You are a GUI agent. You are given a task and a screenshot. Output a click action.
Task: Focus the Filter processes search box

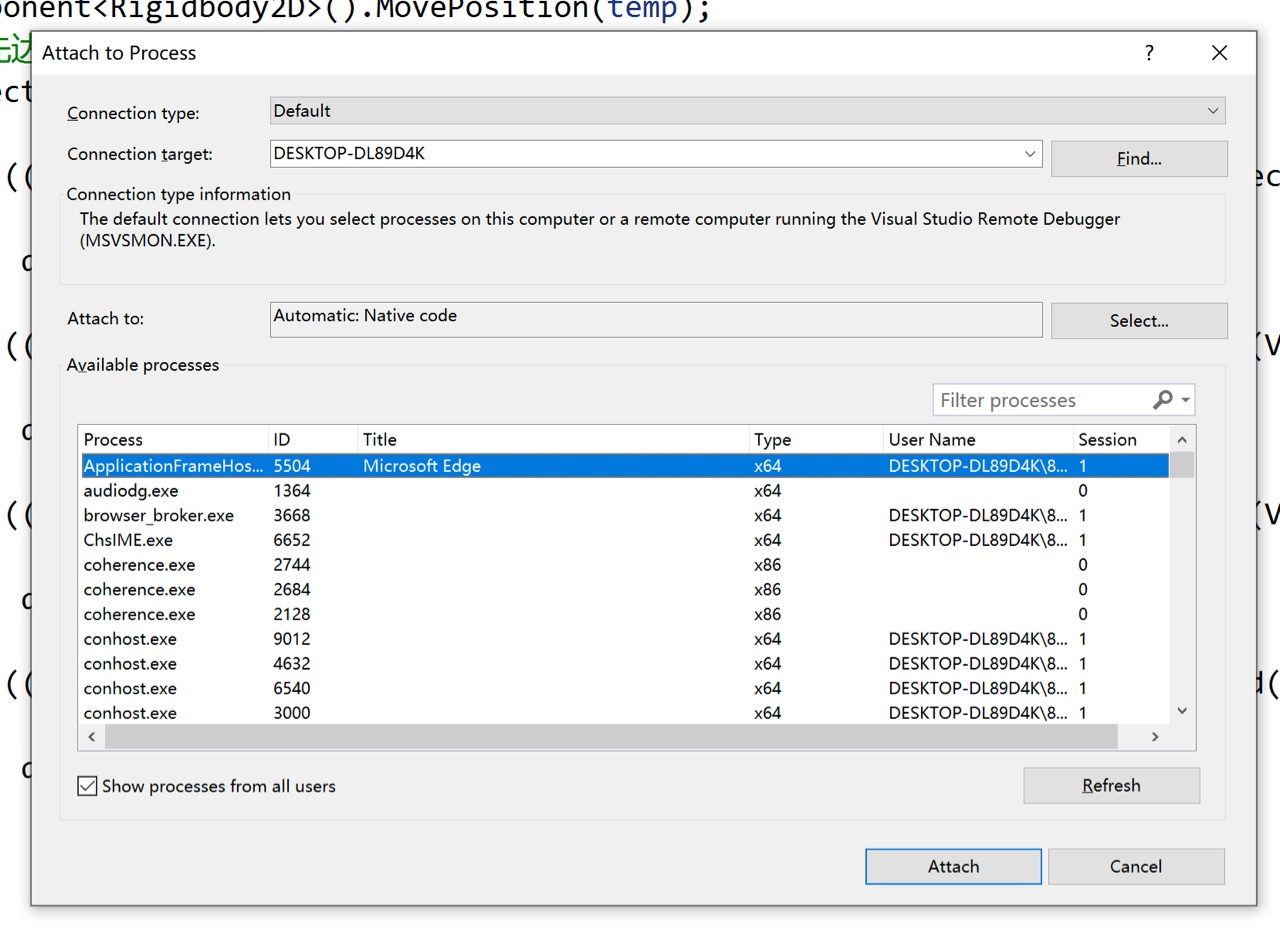[x=1040, y=400]
